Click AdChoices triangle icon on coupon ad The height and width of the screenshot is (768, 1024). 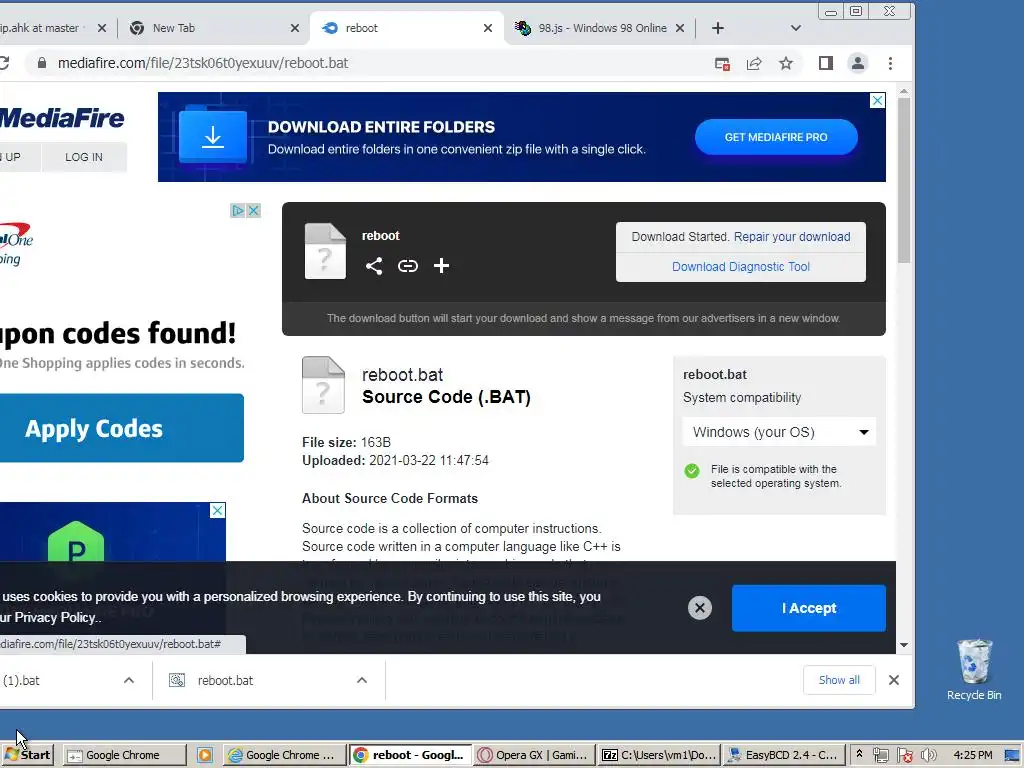point(238,210)
